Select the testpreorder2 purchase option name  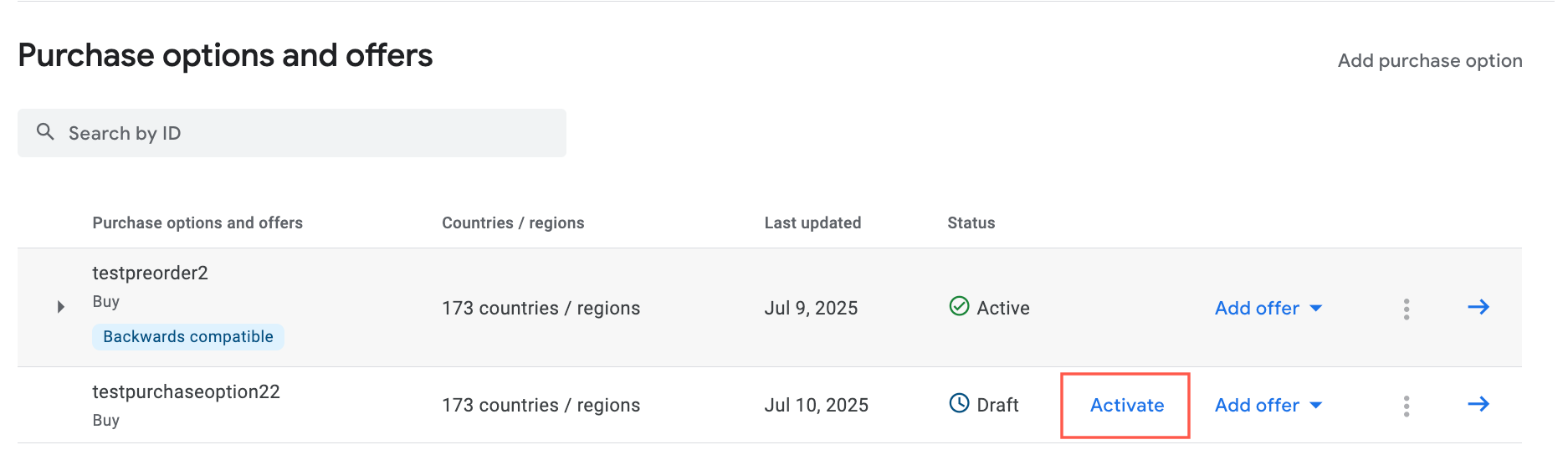point(151,273)
